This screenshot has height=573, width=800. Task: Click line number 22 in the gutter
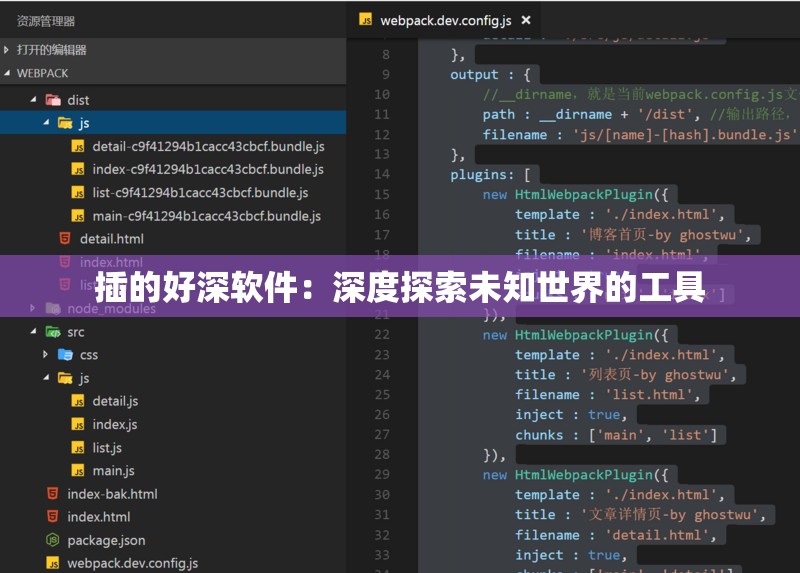pos(382,335)
